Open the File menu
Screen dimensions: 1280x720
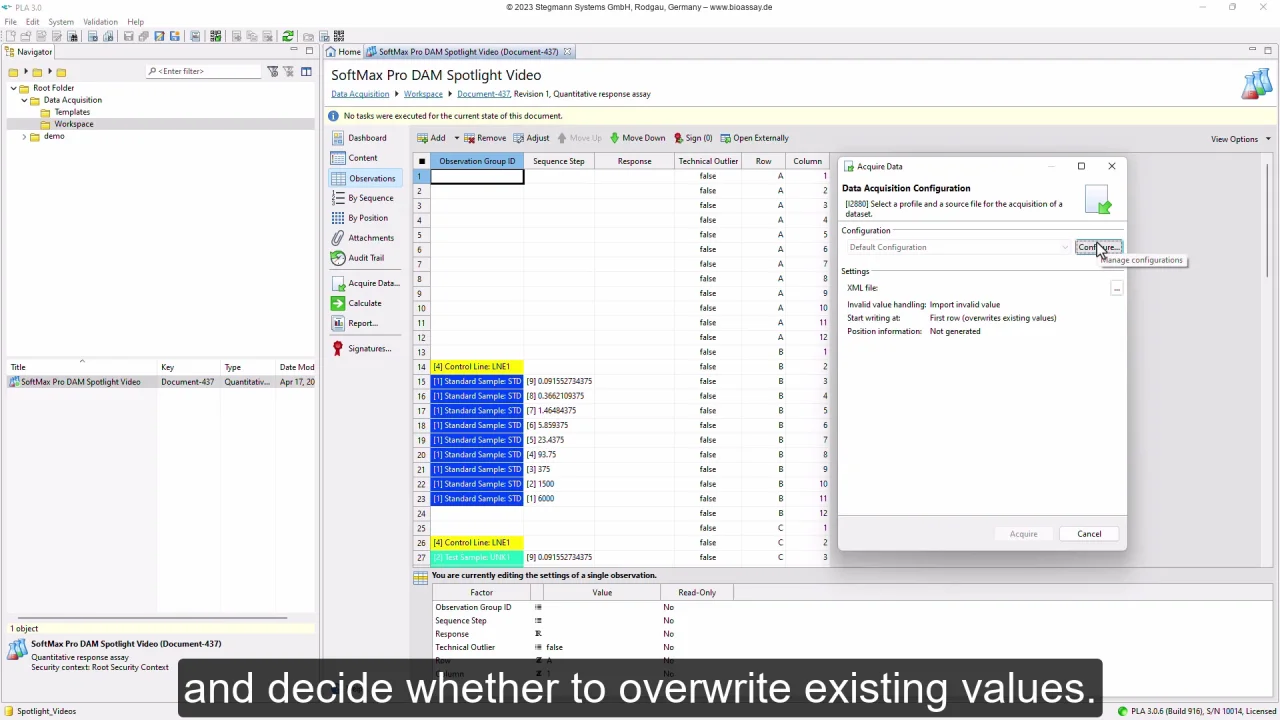pyautogui.click(x=10, y=22)
